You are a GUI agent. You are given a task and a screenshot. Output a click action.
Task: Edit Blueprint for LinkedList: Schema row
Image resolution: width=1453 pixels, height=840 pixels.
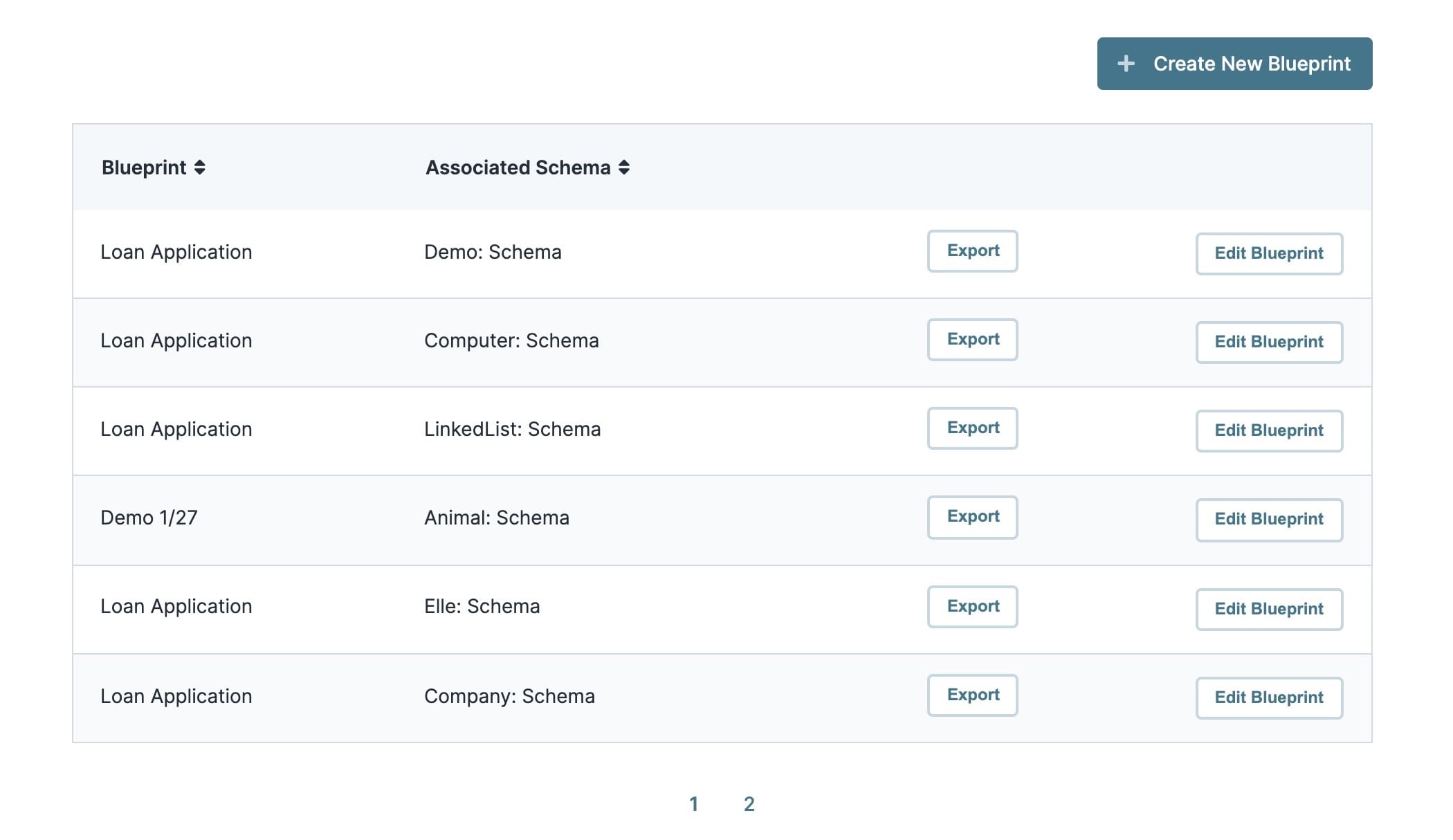(x=1269, y=431)
